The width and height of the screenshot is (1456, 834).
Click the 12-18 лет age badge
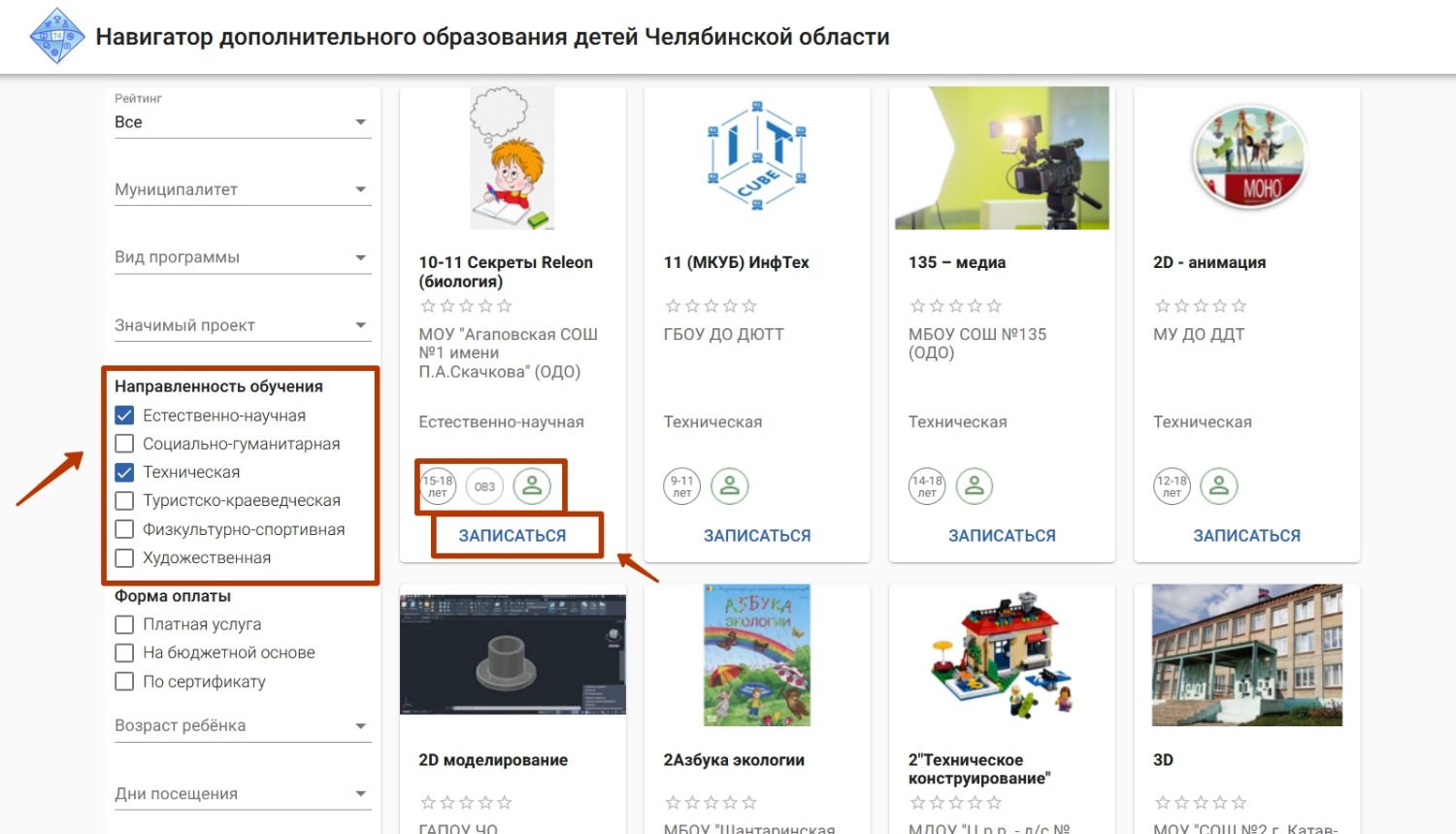pyautogui.click(x=1172, y=486)
